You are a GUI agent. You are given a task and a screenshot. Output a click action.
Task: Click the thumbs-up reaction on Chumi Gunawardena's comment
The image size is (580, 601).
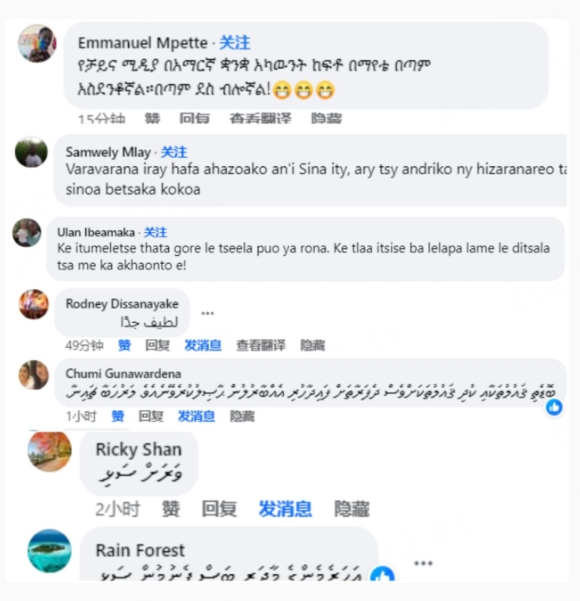pos(554,407)
